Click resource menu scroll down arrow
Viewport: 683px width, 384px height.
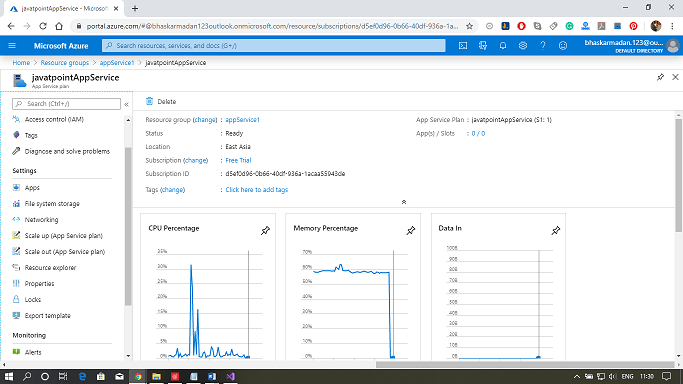click(x=128, y=356)
